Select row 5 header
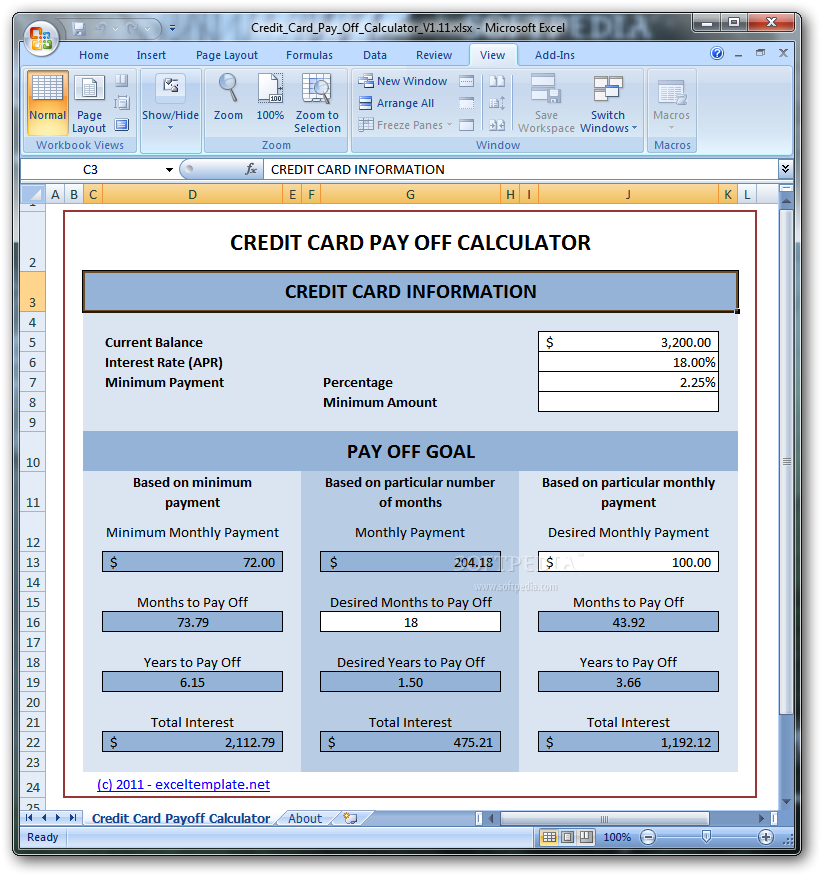822x876 pixels. (32, 342)
